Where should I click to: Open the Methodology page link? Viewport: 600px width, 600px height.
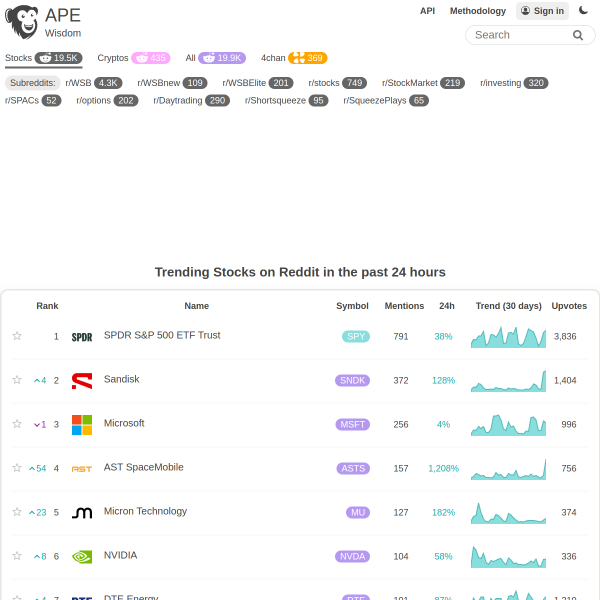click(x=478, y=11)
